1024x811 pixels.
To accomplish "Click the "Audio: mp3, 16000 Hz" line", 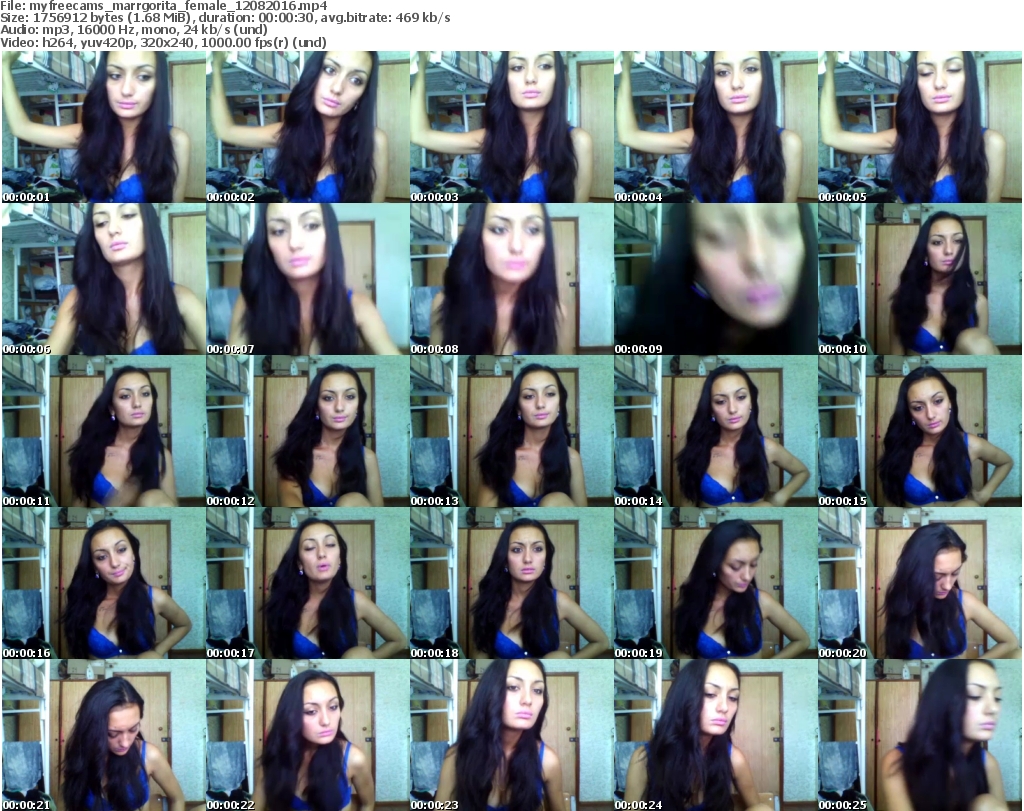I will tap(134, 30).
